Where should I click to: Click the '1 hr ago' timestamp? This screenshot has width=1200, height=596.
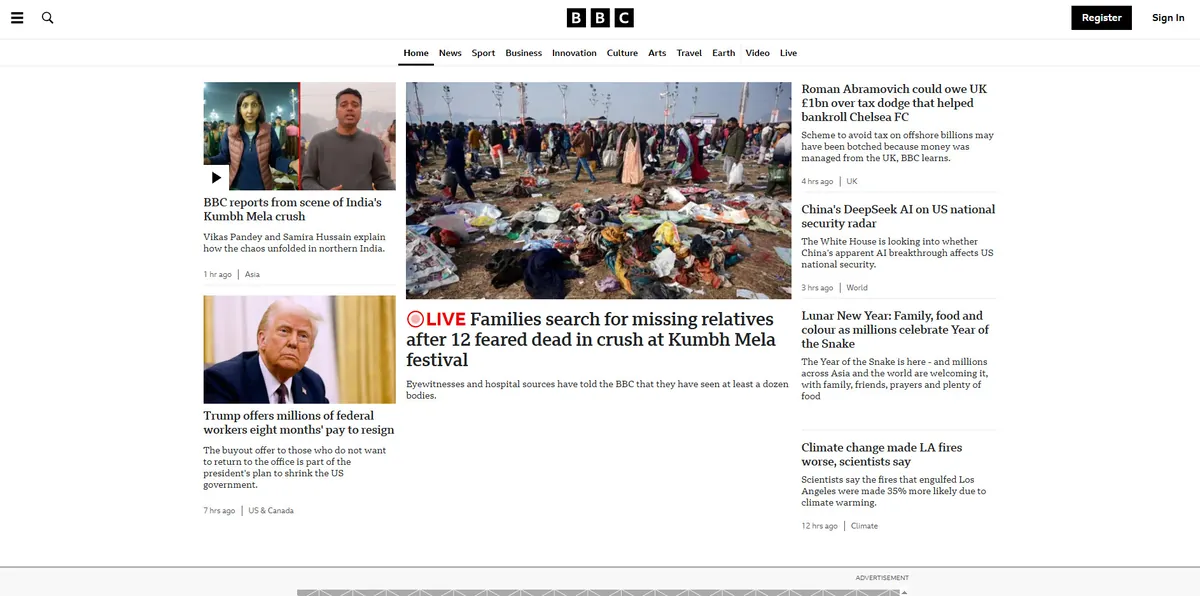217,274
